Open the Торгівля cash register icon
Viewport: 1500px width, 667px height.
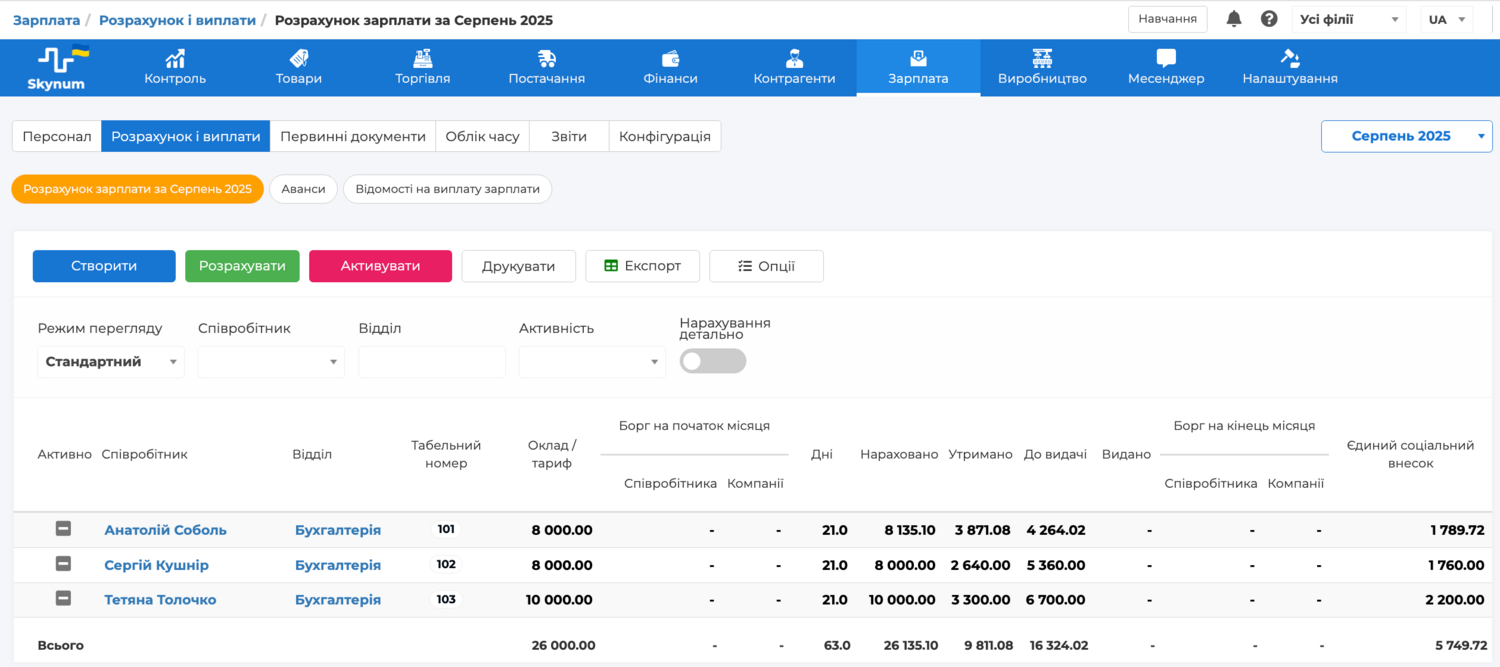click(422, 58)
